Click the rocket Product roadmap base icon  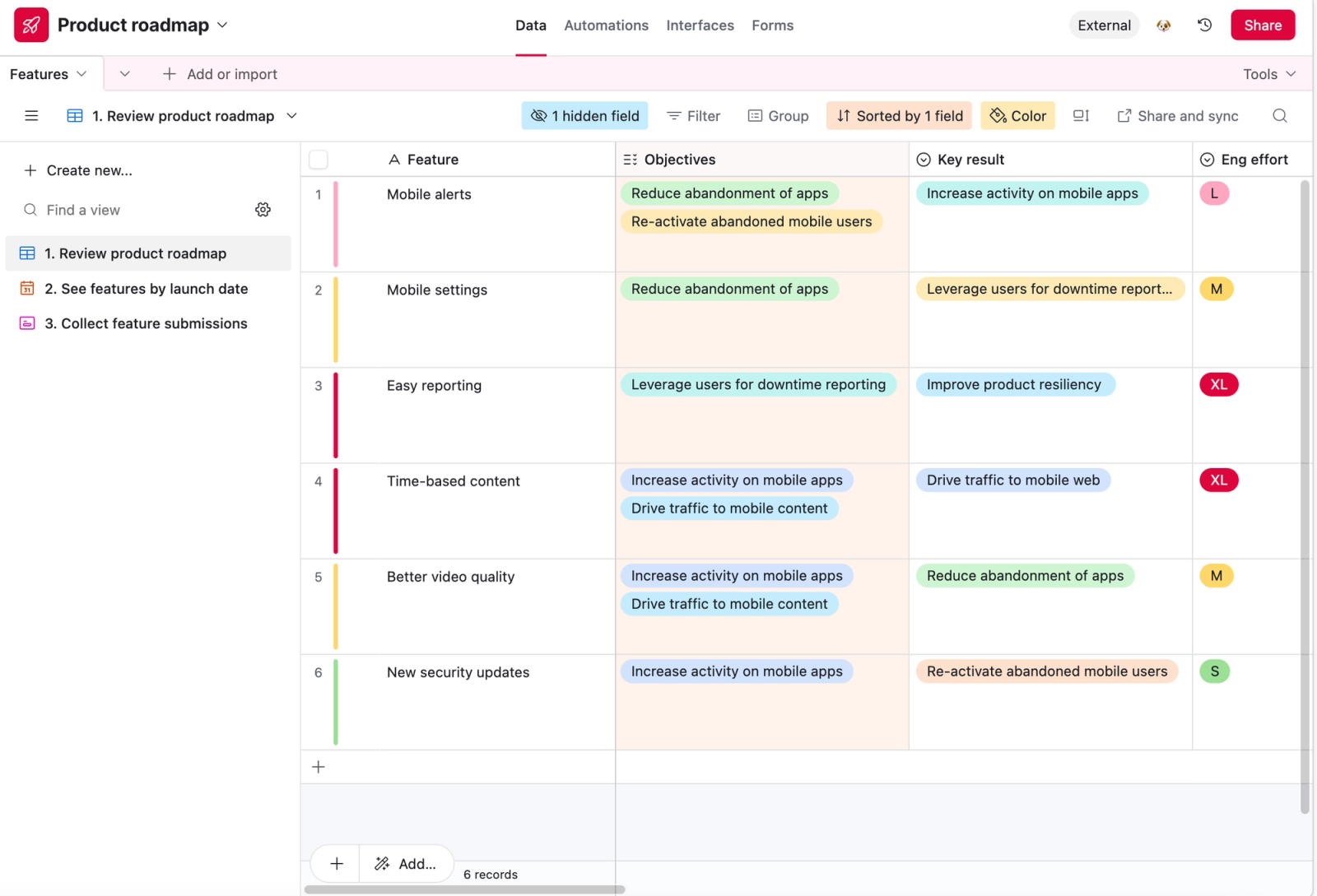pyautogui.click(x=31, y=25)
